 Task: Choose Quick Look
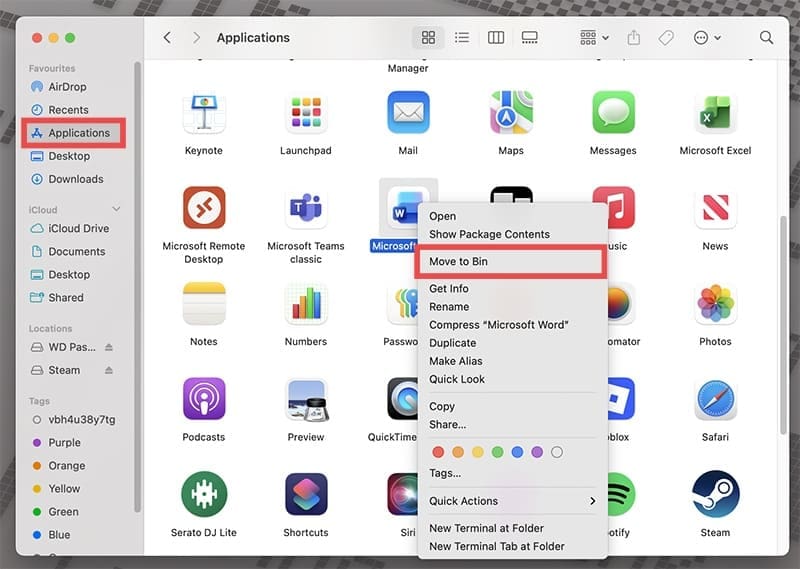[512, 379]
